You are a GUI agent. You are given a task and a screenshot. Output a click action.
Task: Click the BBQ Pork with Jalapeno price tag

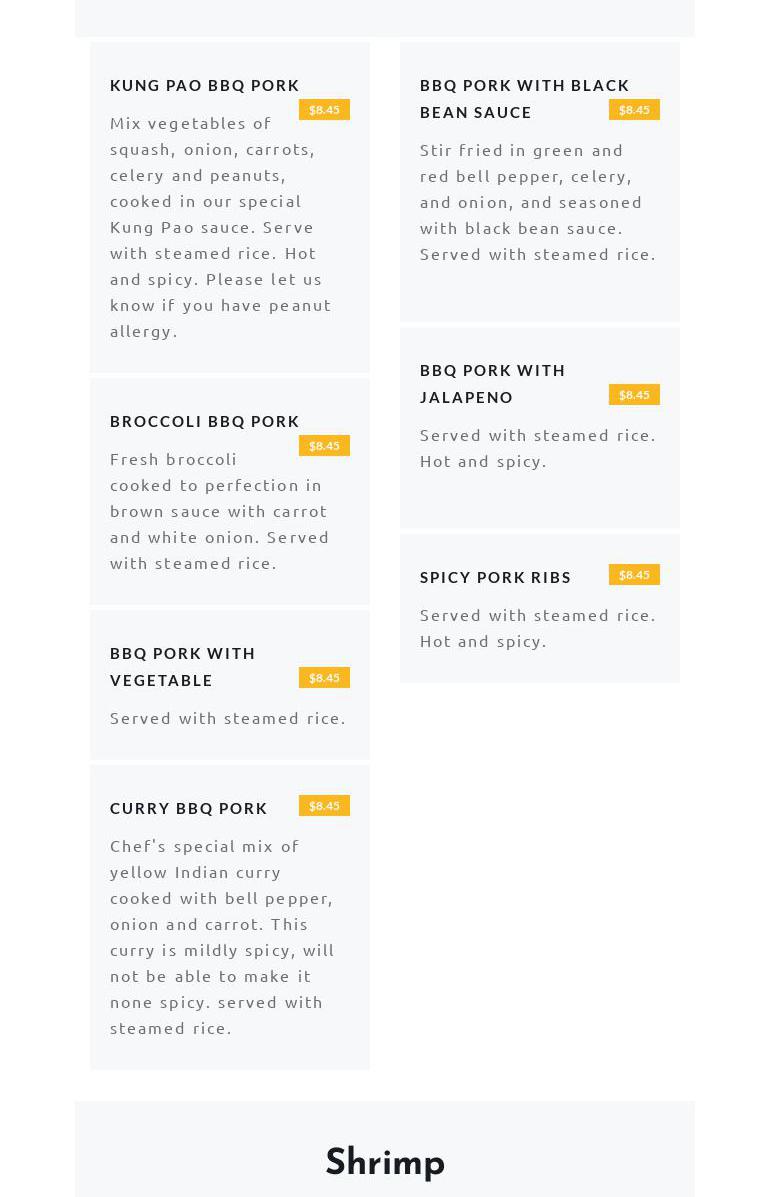coord(634,395)
